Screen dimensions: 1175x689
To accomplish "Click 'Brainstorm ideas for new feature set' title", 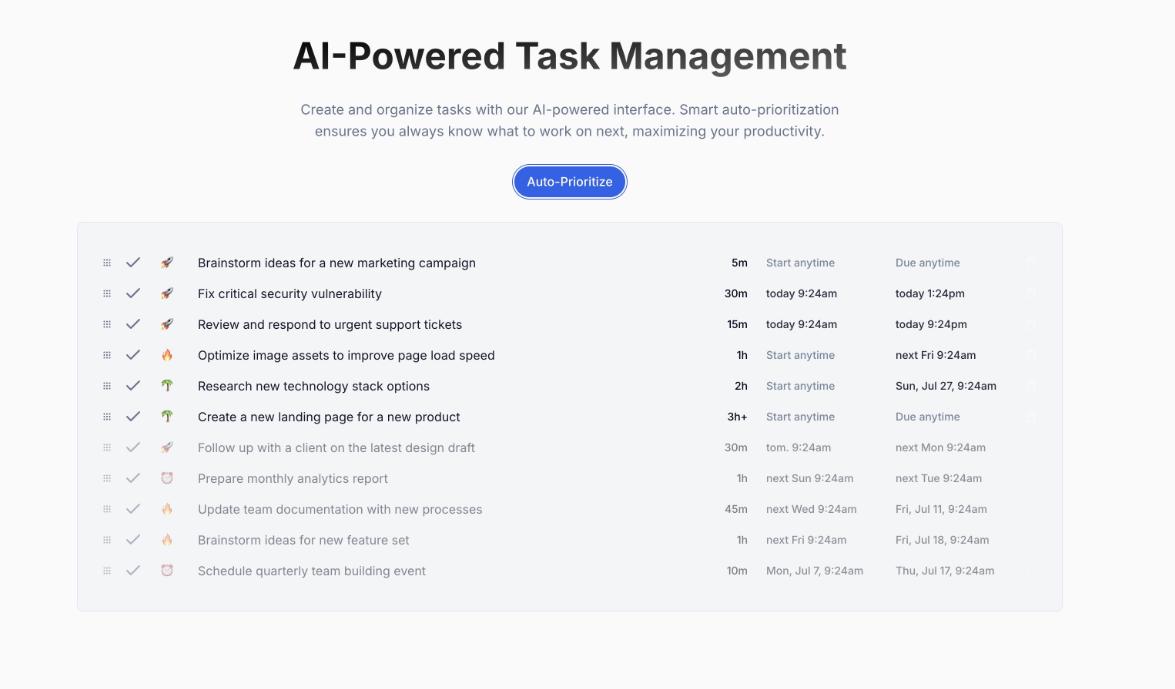I will pyautogui.click(x=303, y=540).
